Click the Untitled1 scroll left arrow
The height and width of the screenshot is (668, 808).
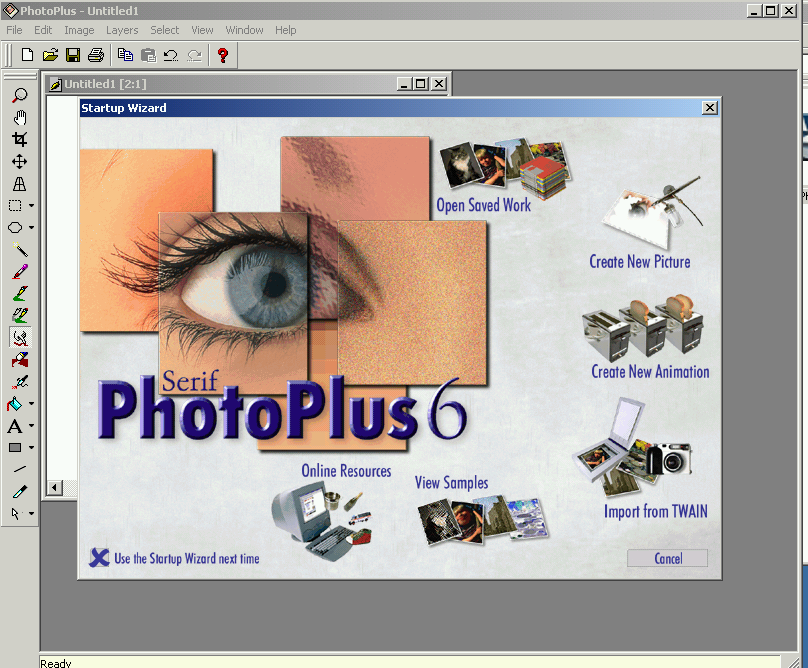click(x=54, y=487)
